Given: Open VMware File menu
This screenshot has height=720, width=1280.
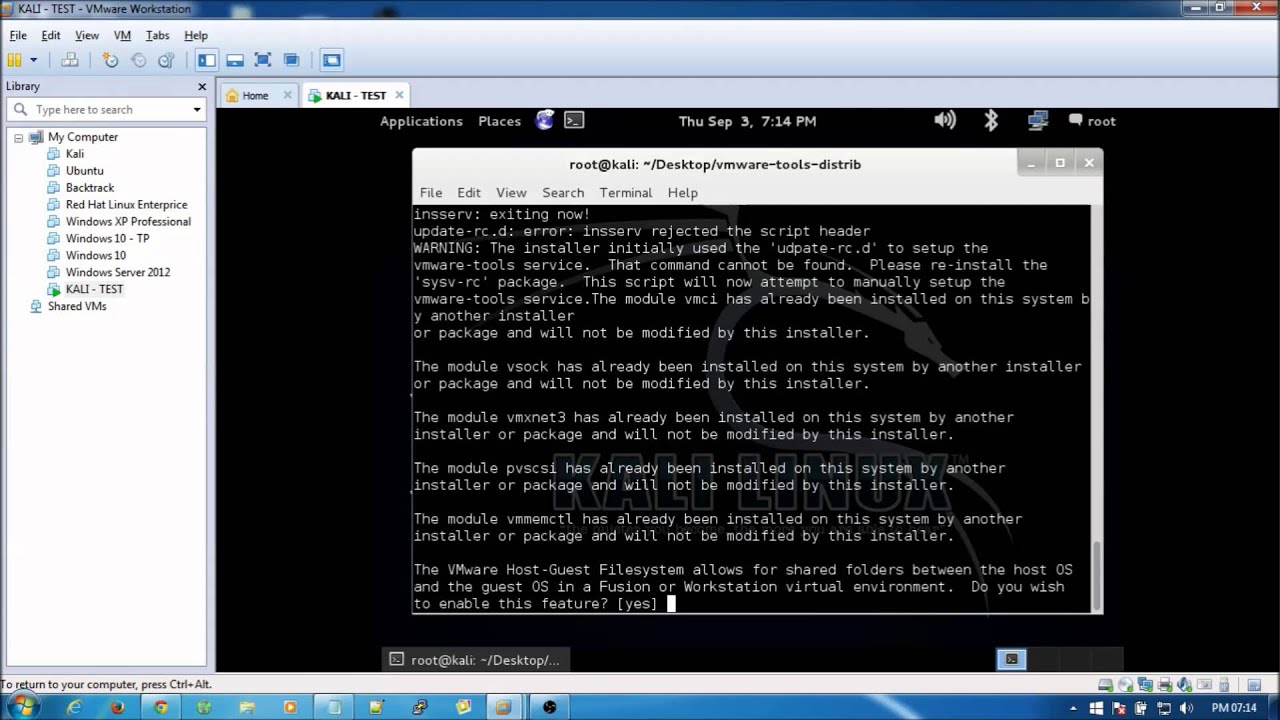Looking at the screenshot, I should coord(18,35).
